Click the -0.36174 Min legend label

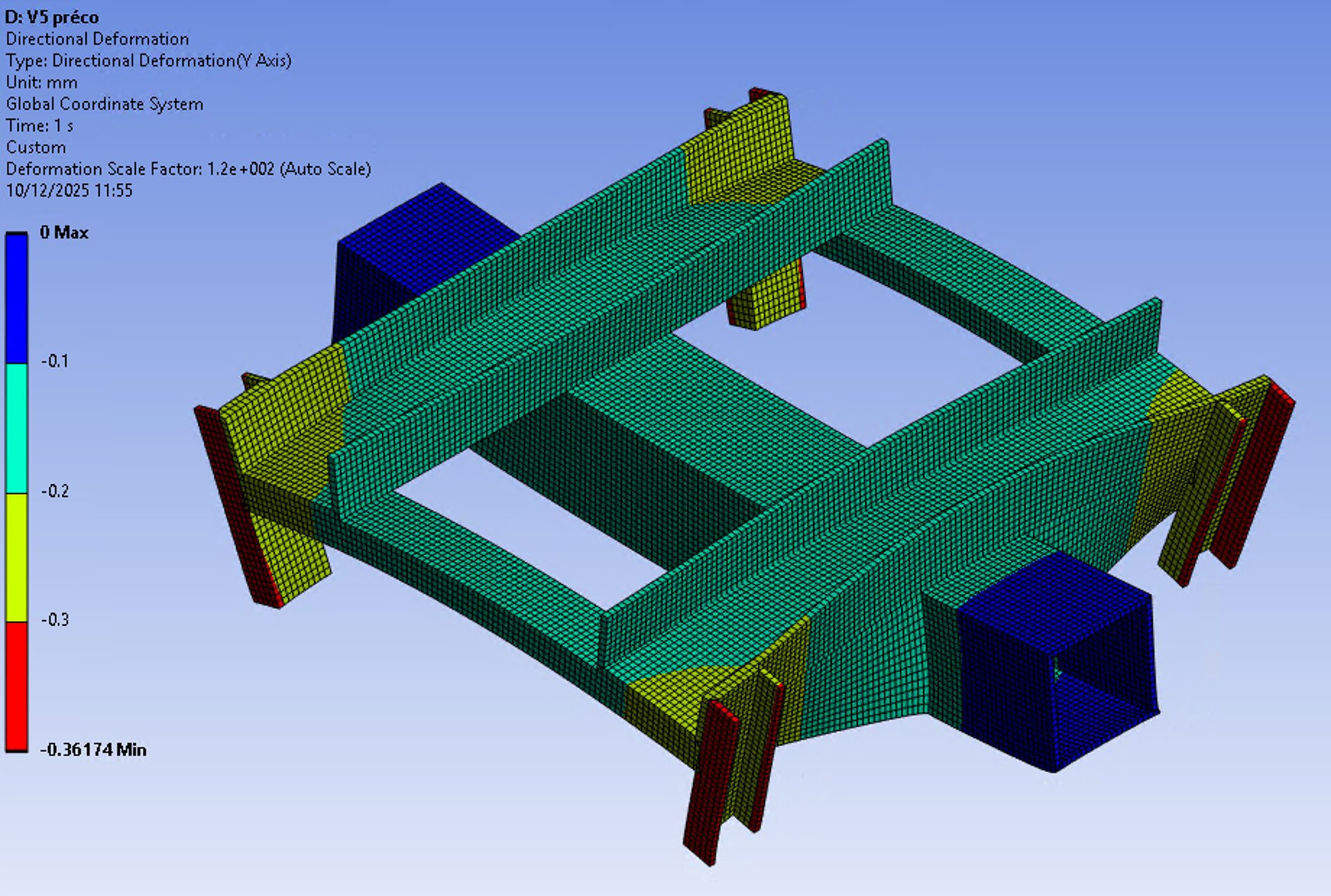coord(93,750)
